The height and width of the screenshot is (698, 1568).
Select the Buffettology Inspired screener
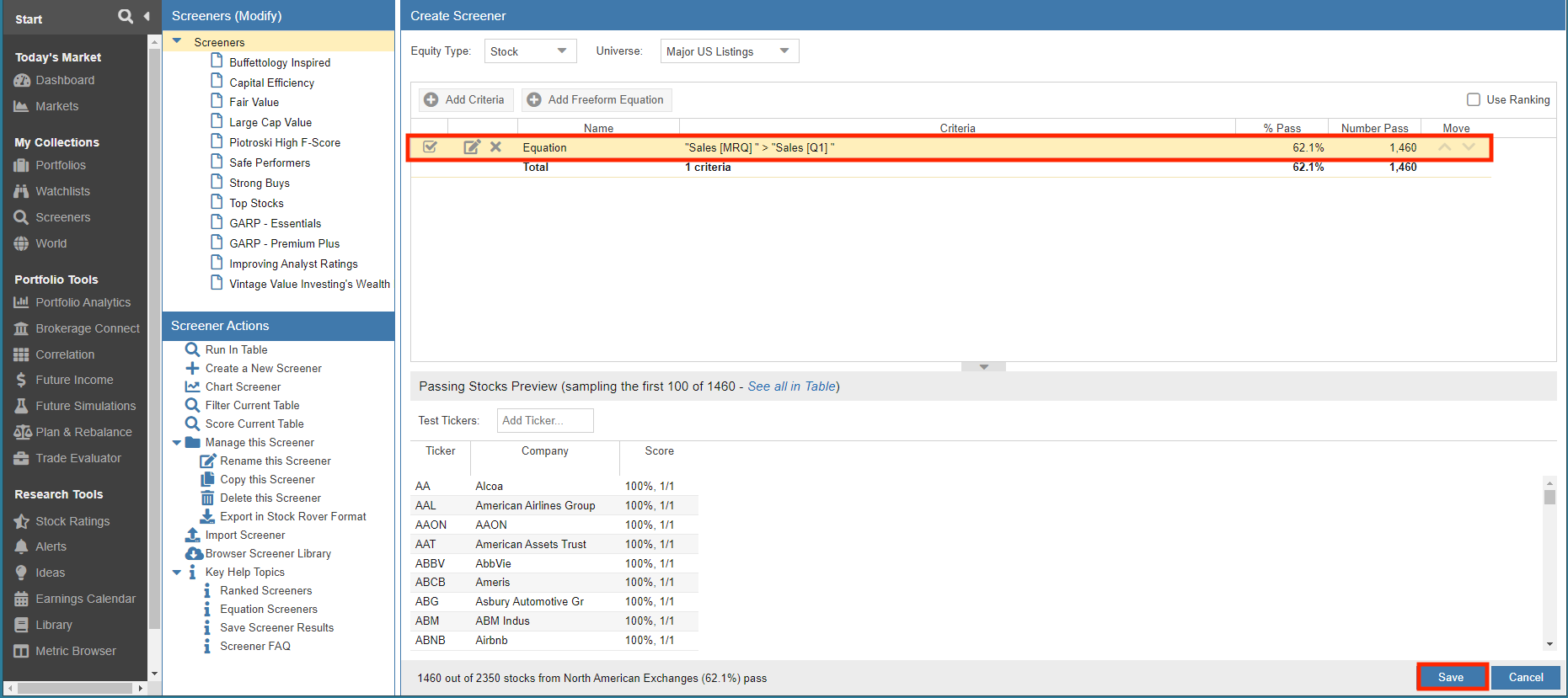tap(280, 62)
